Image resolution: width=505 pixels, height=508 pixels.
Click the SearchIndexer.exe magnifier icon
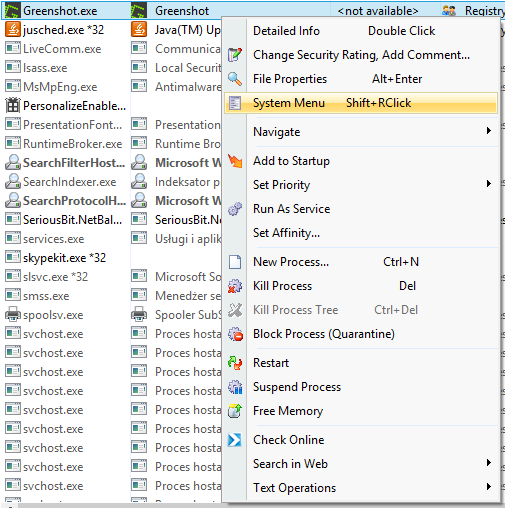coord(13,181)
